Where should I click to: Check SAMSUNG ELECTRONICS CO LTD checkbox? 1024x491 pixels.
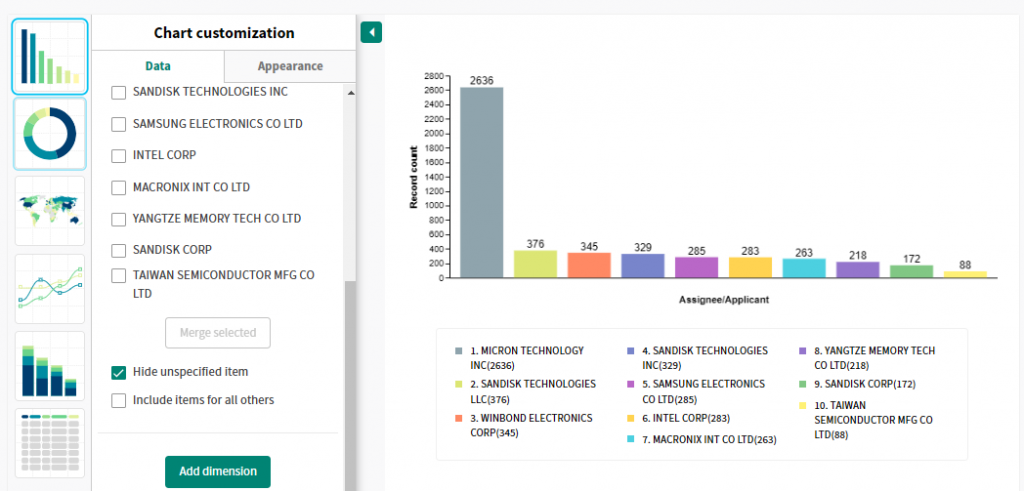click(x=118, y=124)
